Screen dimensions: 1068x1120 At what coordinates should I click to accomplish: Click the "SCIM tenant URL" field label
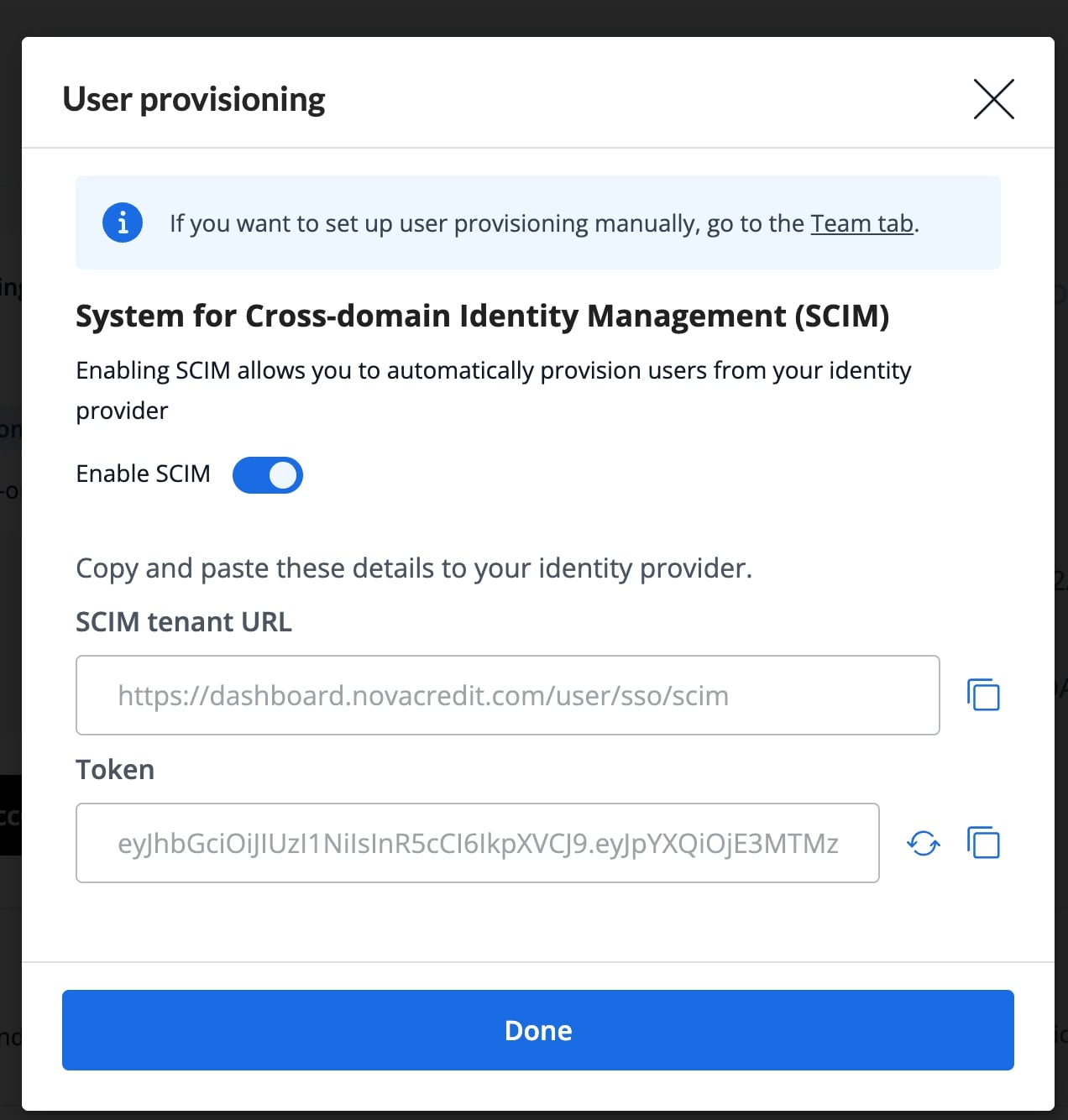click(x=184, y=622)
